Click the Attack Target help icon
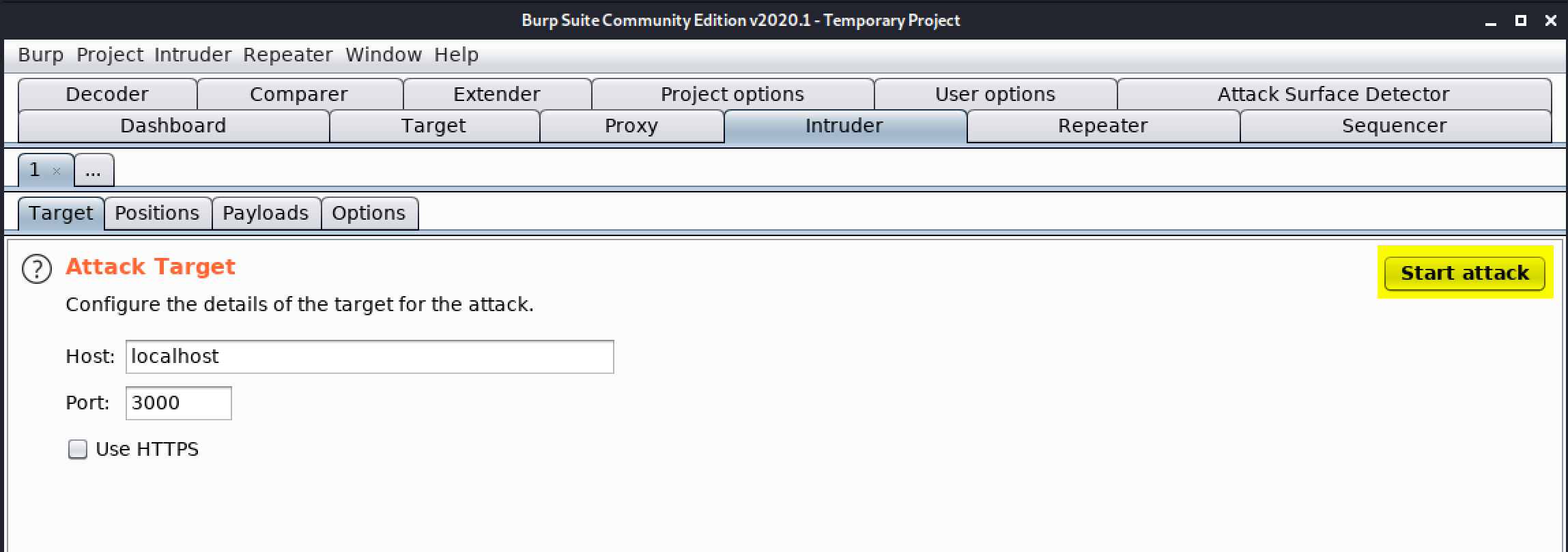 pyautogui.click(x=37, y=269)
